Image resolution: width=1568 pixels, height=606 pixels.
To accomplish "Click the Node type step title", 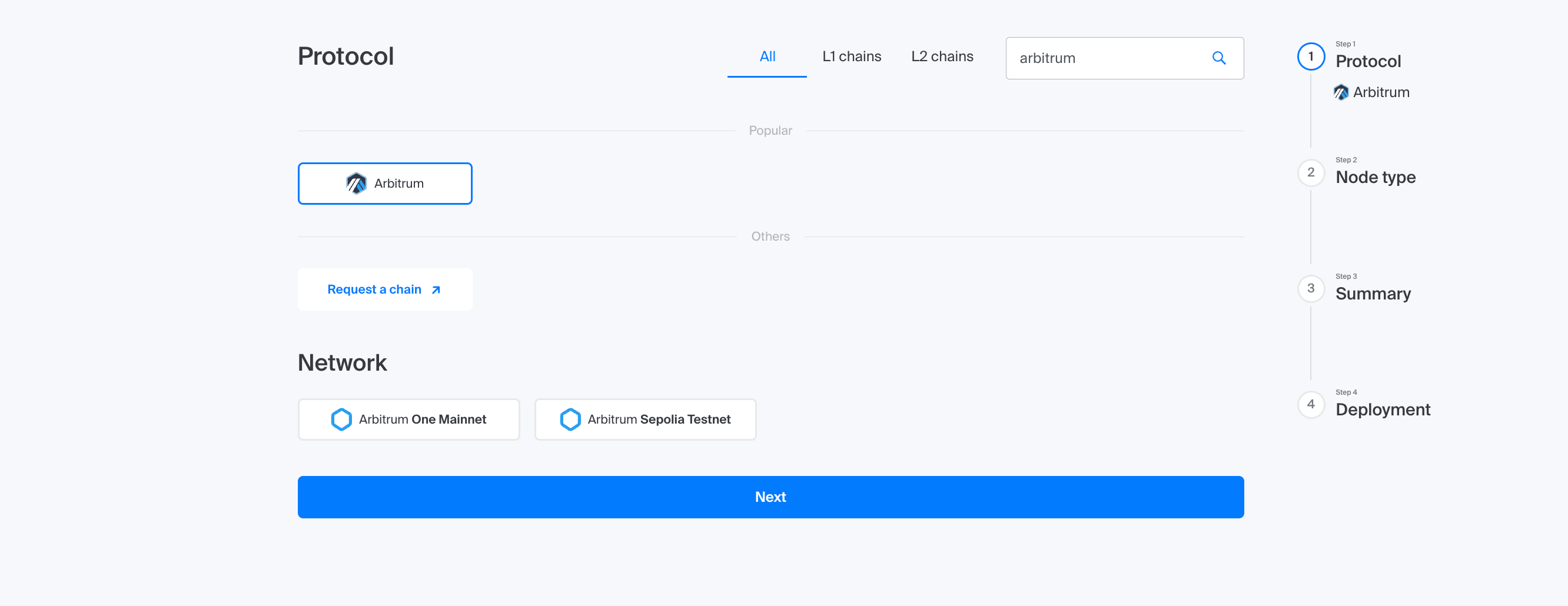I will click(x=1375, y=177).
